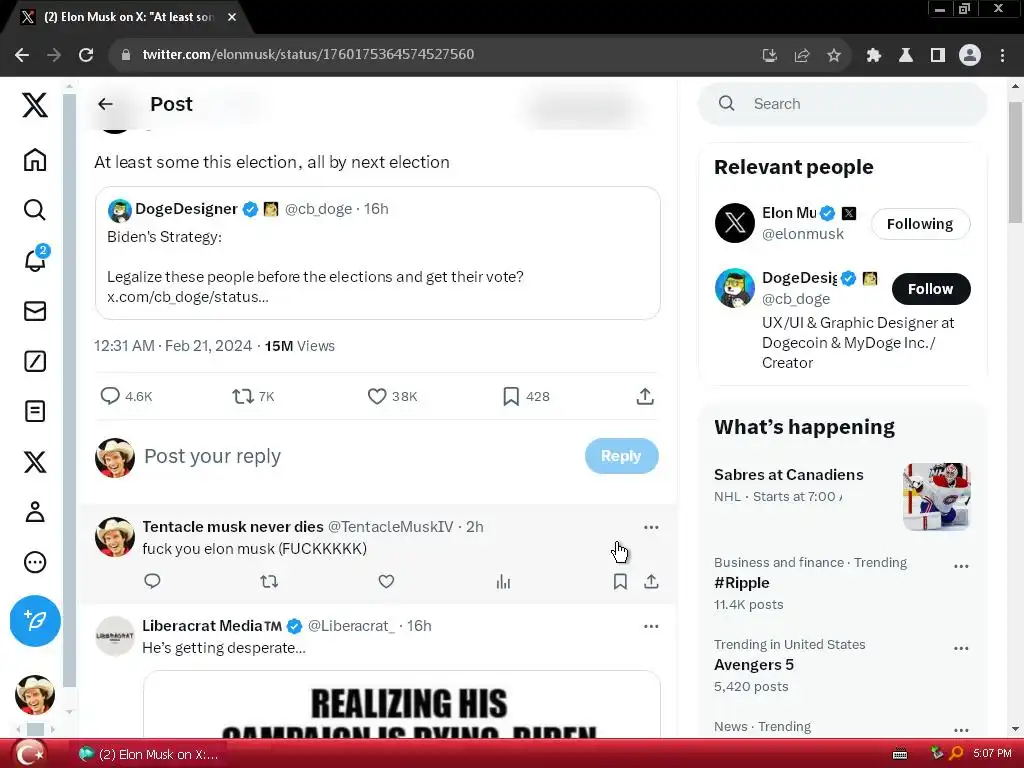
Task: Open More circle icon in sidebar
Action: pos(35,562)
